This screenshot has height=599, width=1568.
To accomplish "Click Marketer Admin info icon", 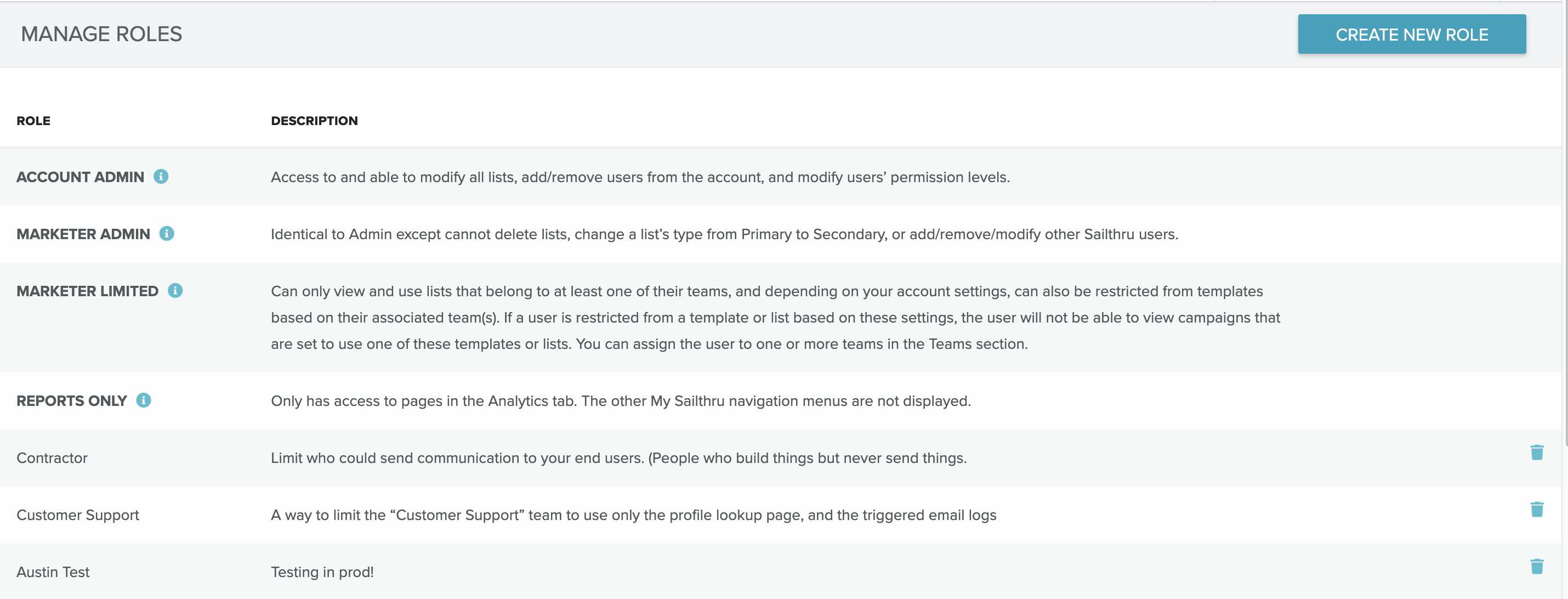I will pyautogui.click(x=166, y=234).
